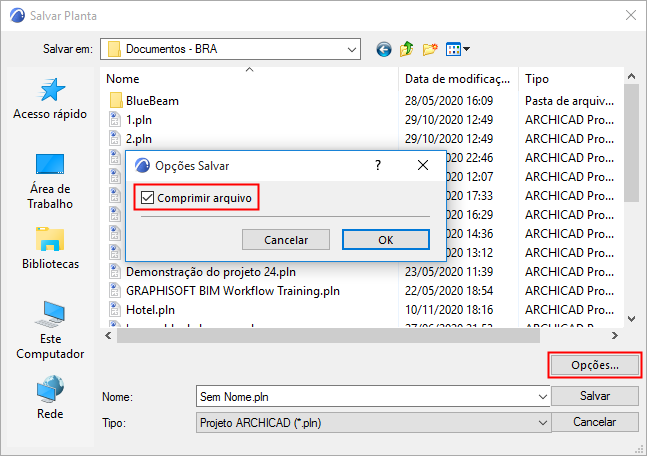The height and width of the screenshot is (456, 647).
Task: Open the view menu icon
Action: (x=458, y=50)
